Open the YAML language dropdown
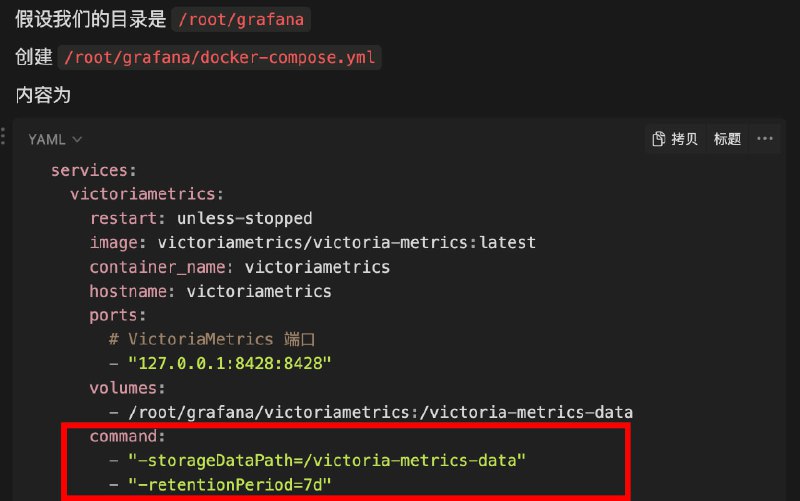Screen dimensions: 800x501 click(x=55, y=139)
